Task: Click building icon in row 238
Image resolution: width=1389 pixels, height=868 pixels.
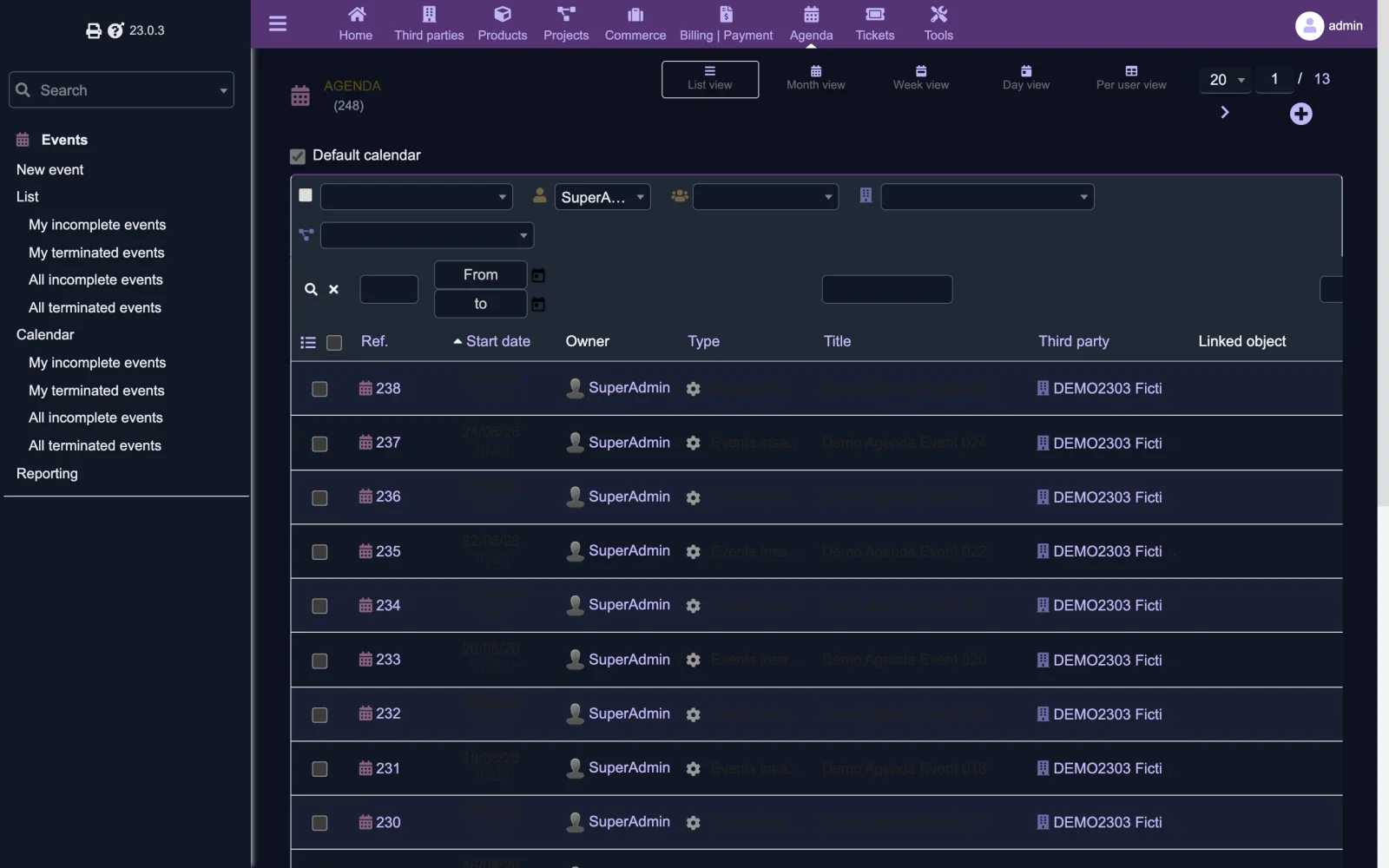Action: pos(1043,389)
